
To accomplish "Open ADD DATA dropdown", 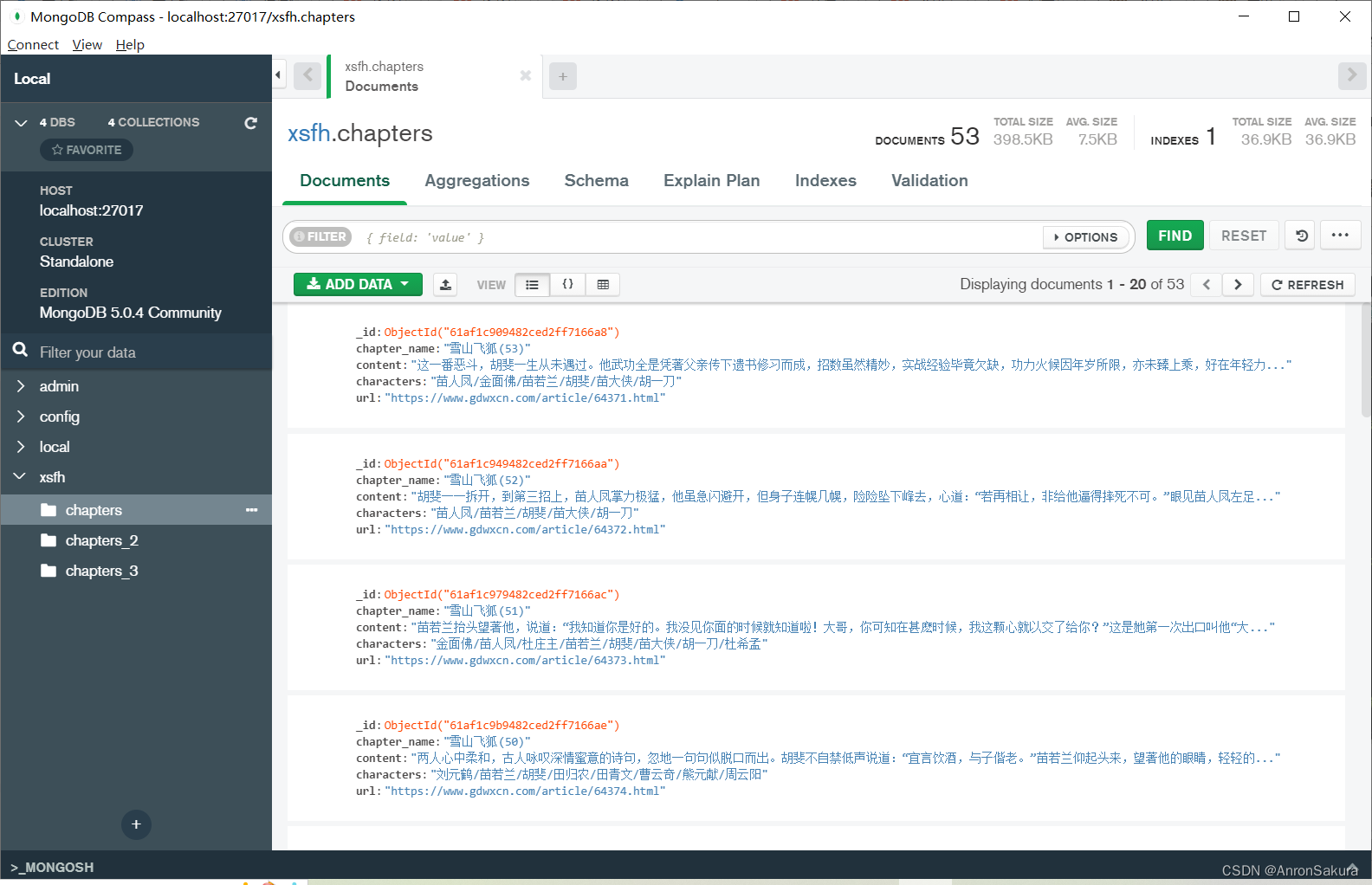I will click(x=358, y=284).
